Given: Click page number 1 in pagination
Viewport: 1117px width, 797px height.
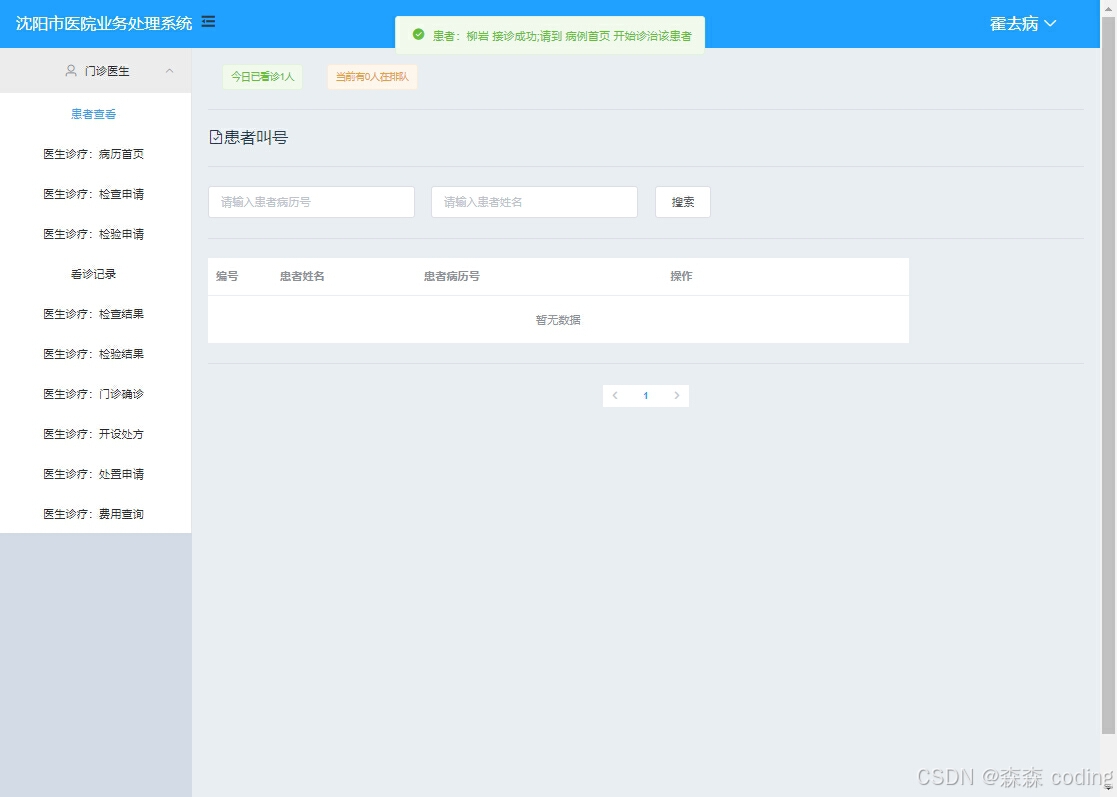Looking at the screenshot, I should 645,396.
